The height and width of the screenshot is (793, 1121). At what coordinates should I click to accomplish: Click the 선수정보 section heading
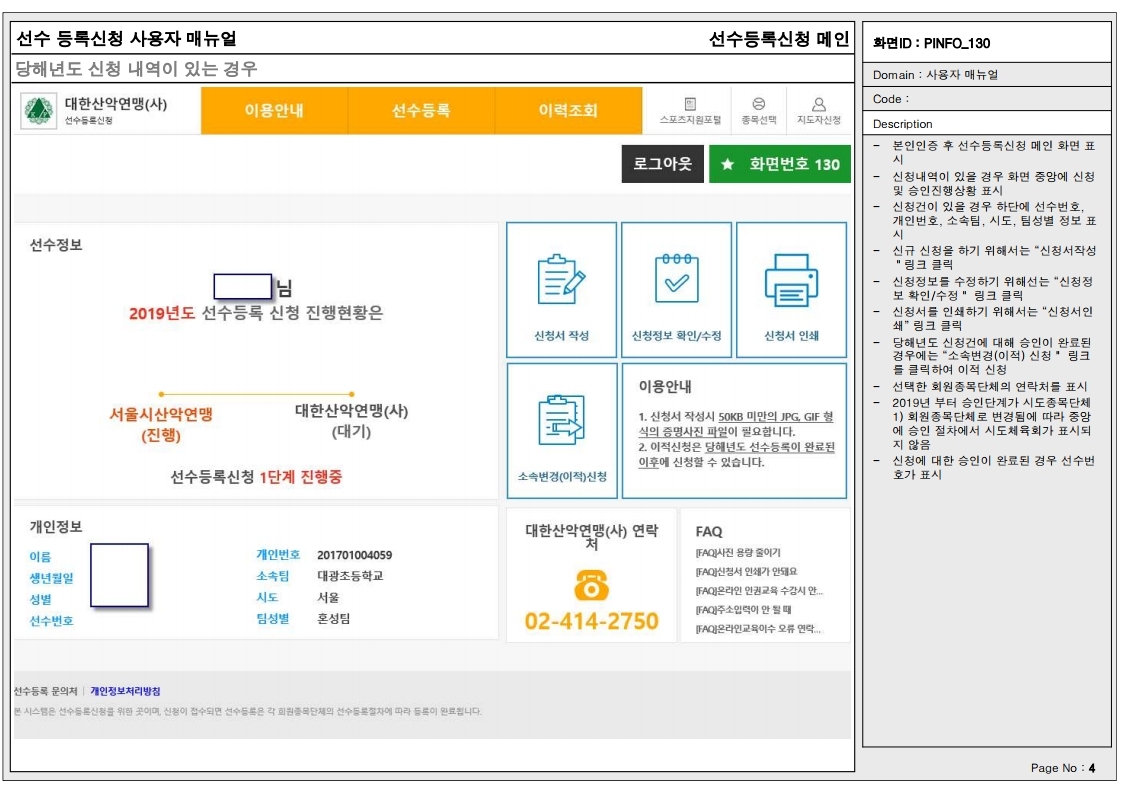point(56,245)
